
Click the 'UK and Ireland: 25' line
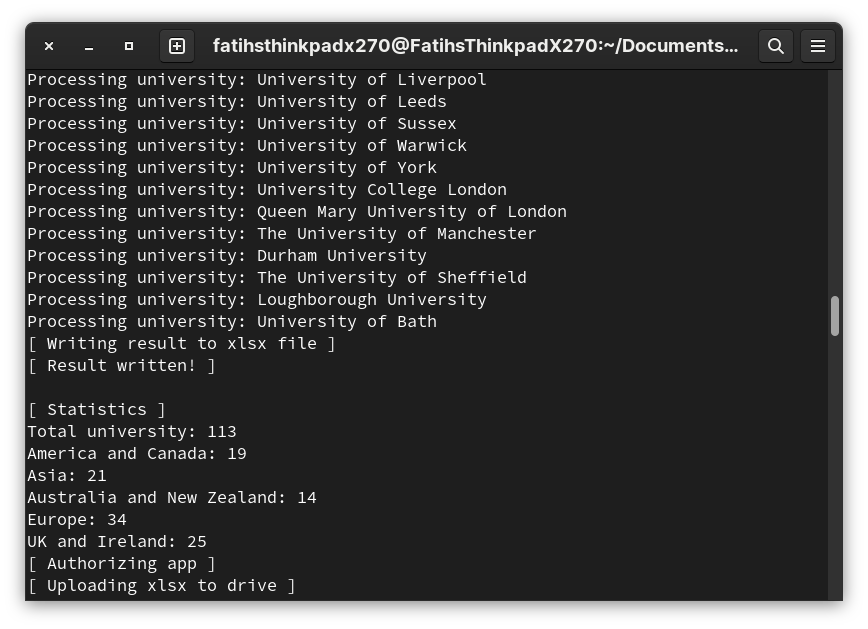pyautogui.click(x=117, y=542)
